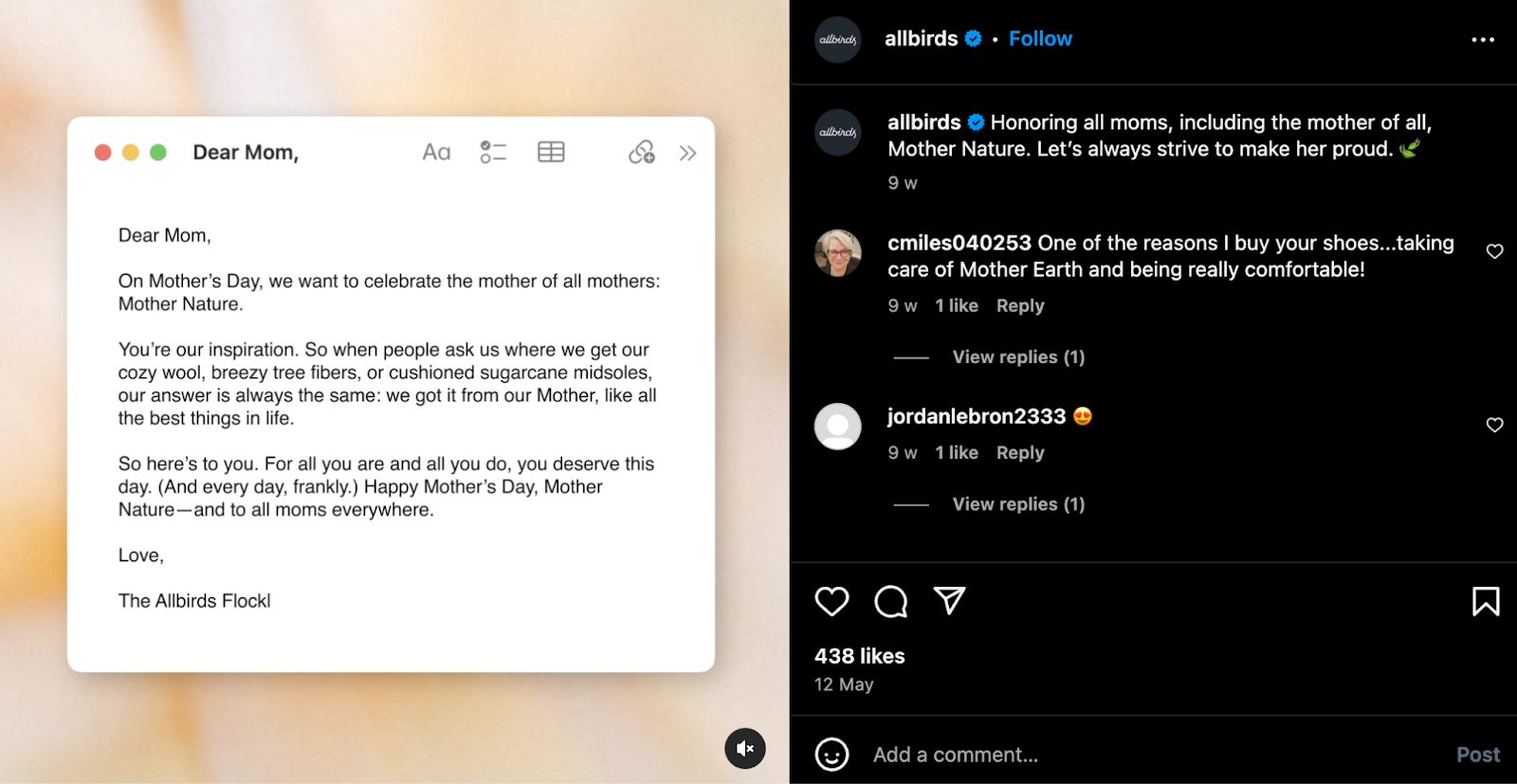Screen dimensions: 1517x784
Task: Open the 438 likes list
Action: point(859,656)
